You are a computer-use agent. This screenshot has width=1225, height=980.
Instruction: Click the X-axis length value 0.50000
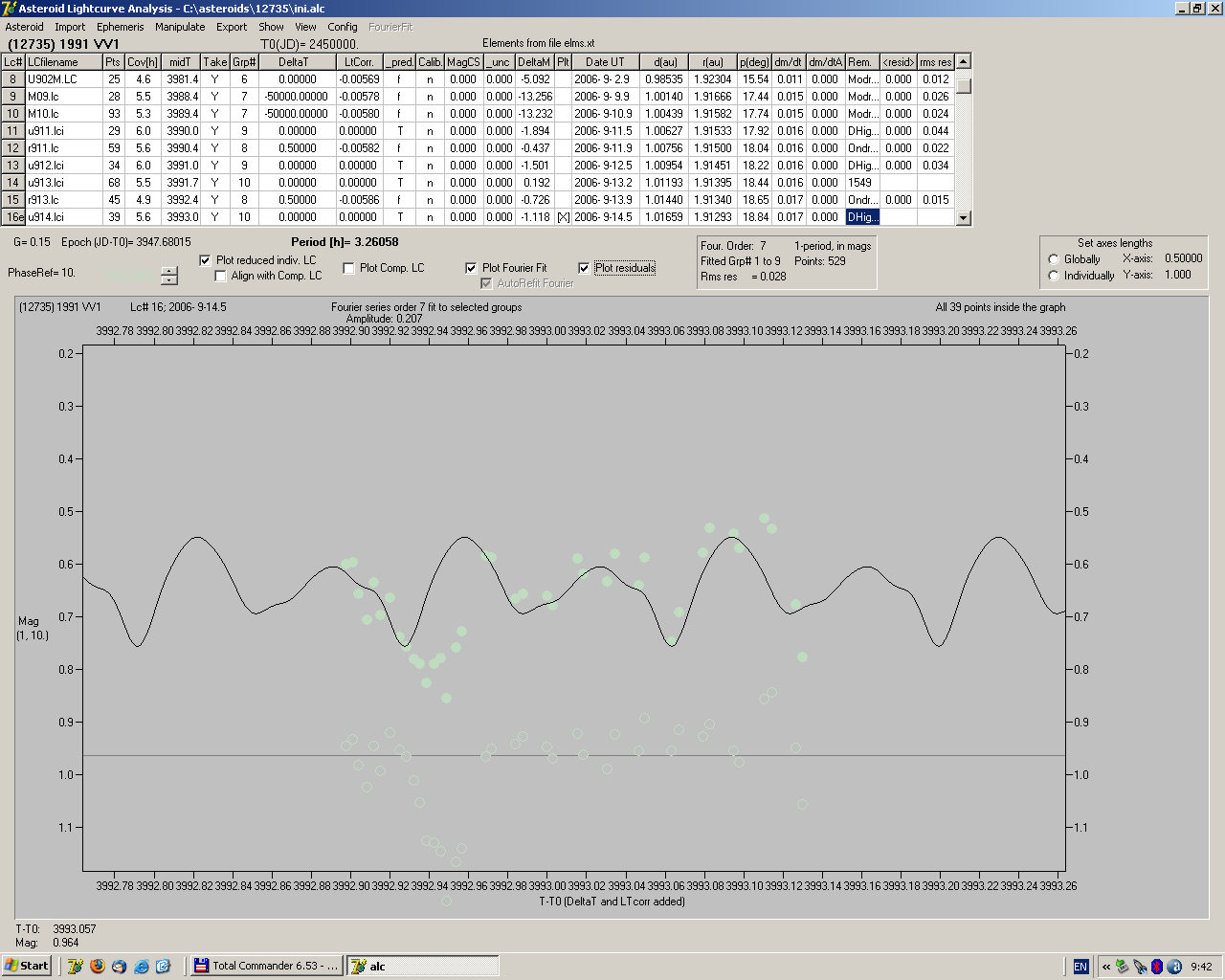coord(1183,258)
